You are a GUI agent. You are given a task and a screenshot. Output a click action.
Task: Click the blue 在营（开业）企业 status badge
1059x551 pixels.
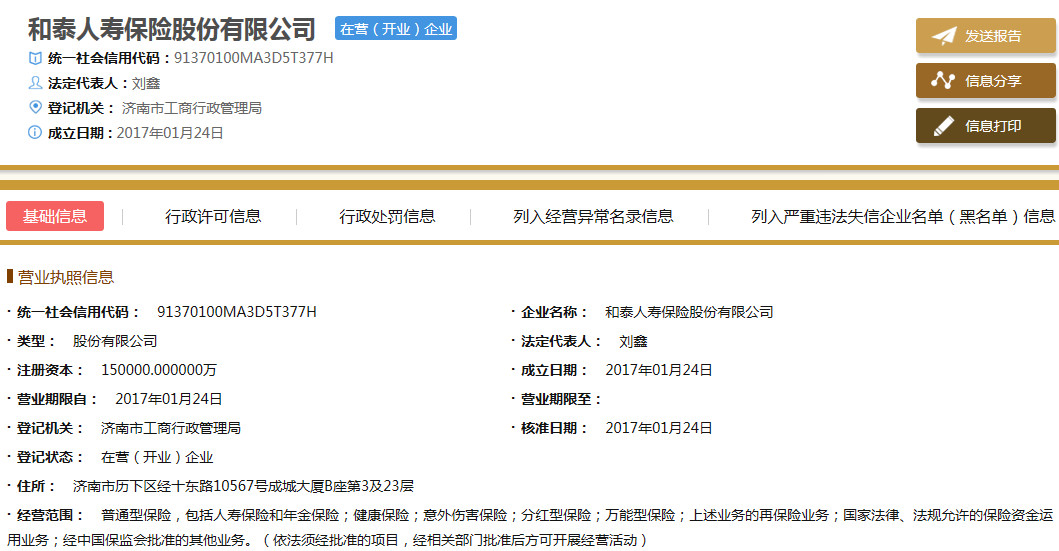396,29
